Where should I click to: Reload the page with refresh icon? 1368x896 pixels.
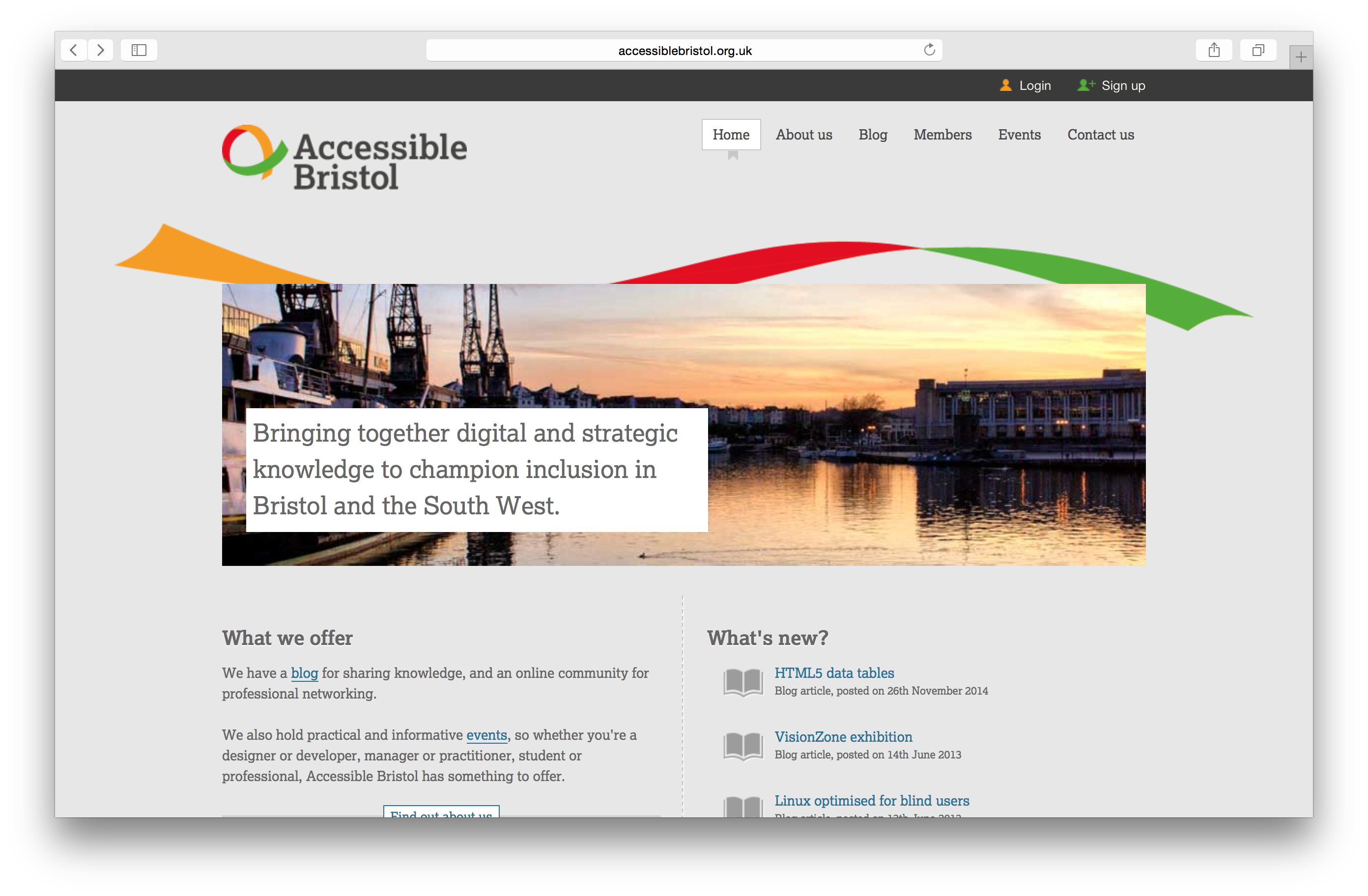(x=929, y=50)
